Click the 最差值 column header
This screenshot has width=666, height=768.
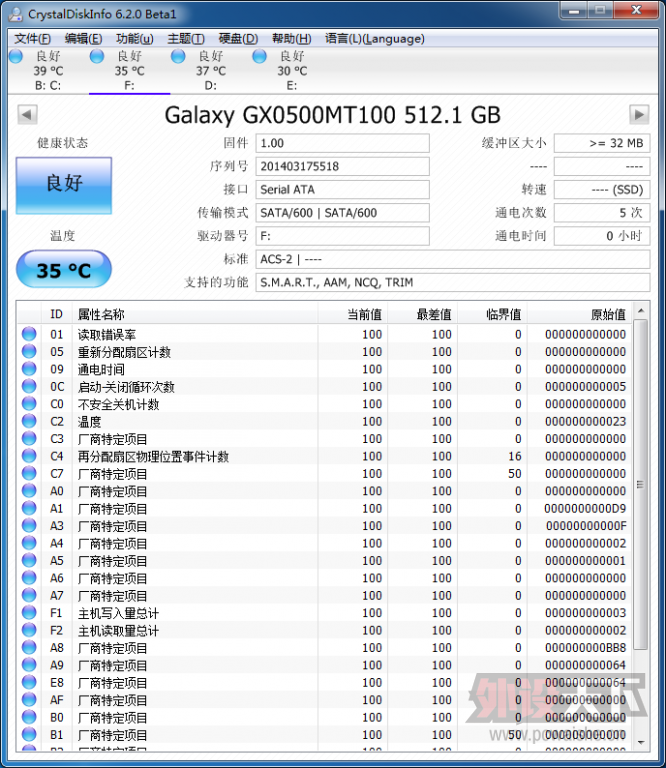[x=423, y=314]
